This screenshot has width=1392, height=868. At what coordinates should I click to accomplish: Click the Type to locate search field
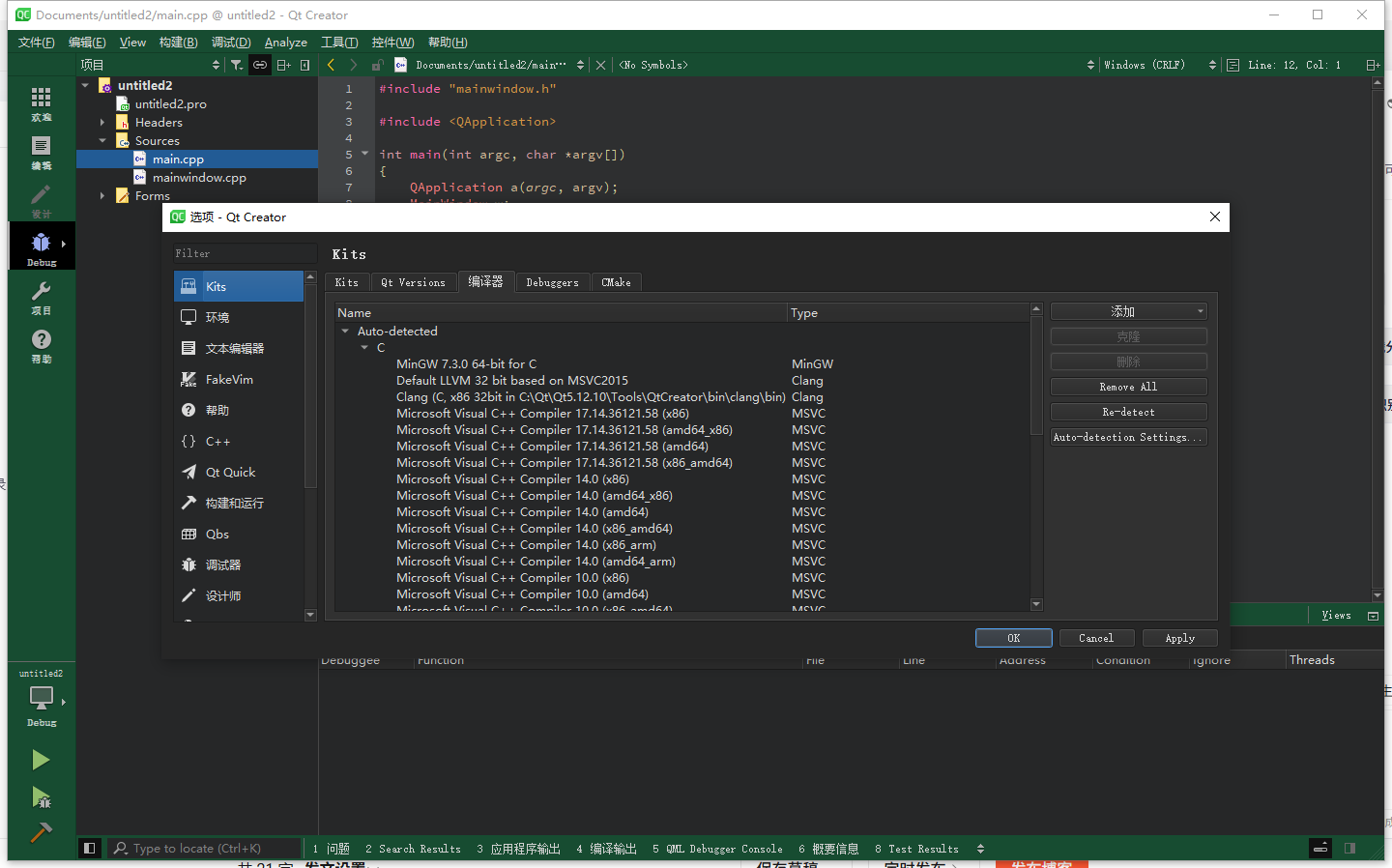pyautogui.click(x=205, y=849)
